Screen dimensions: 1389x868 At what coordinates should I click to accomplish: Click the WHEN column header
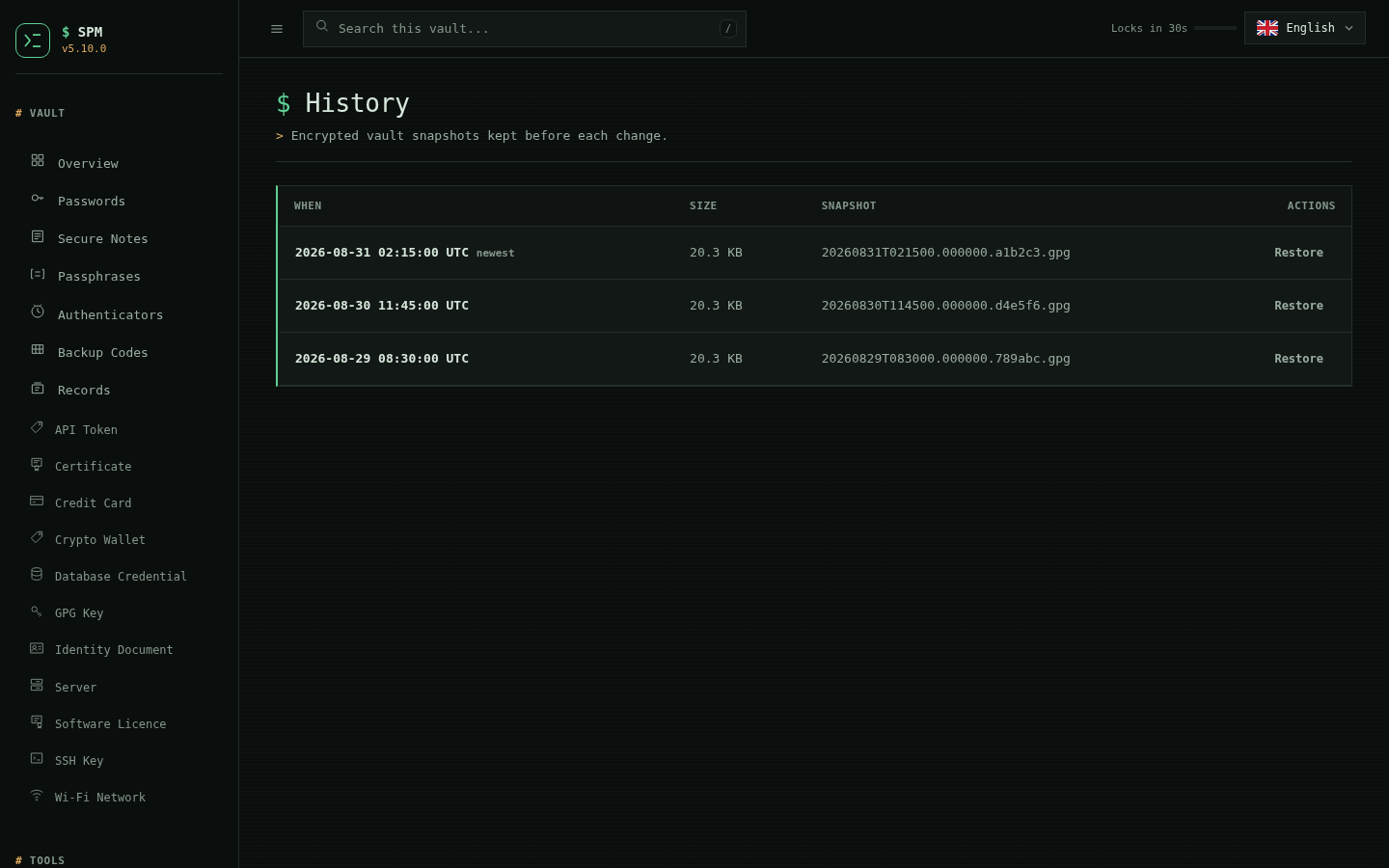[308, 206]
